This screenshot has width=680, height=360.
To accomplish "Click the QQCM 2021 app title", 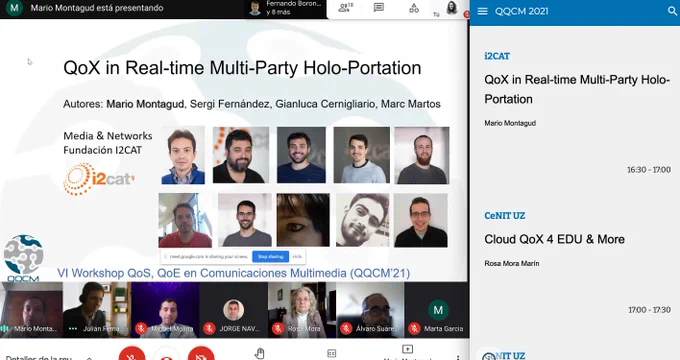I will click(x=521, y=11).
